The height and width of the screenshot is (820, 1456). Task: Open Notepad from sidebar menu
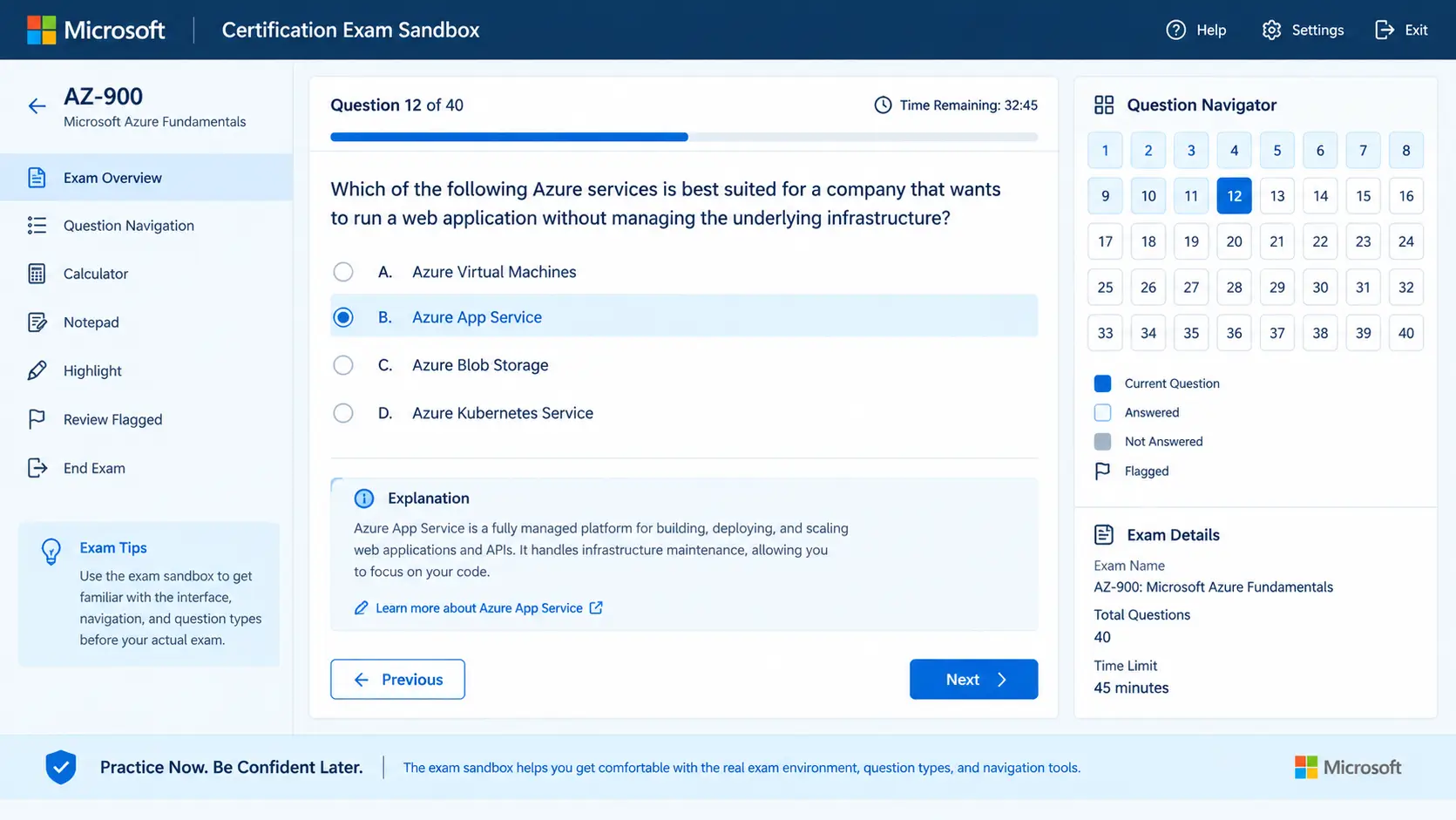point(146,322)
